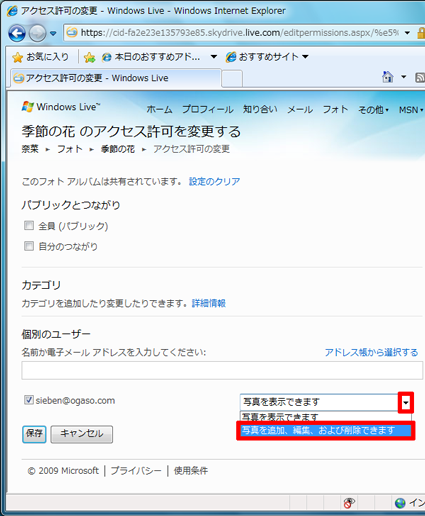The image size is (425, 516).
Task: Click フォト breadcrumb link
Action: pos(70,149)
